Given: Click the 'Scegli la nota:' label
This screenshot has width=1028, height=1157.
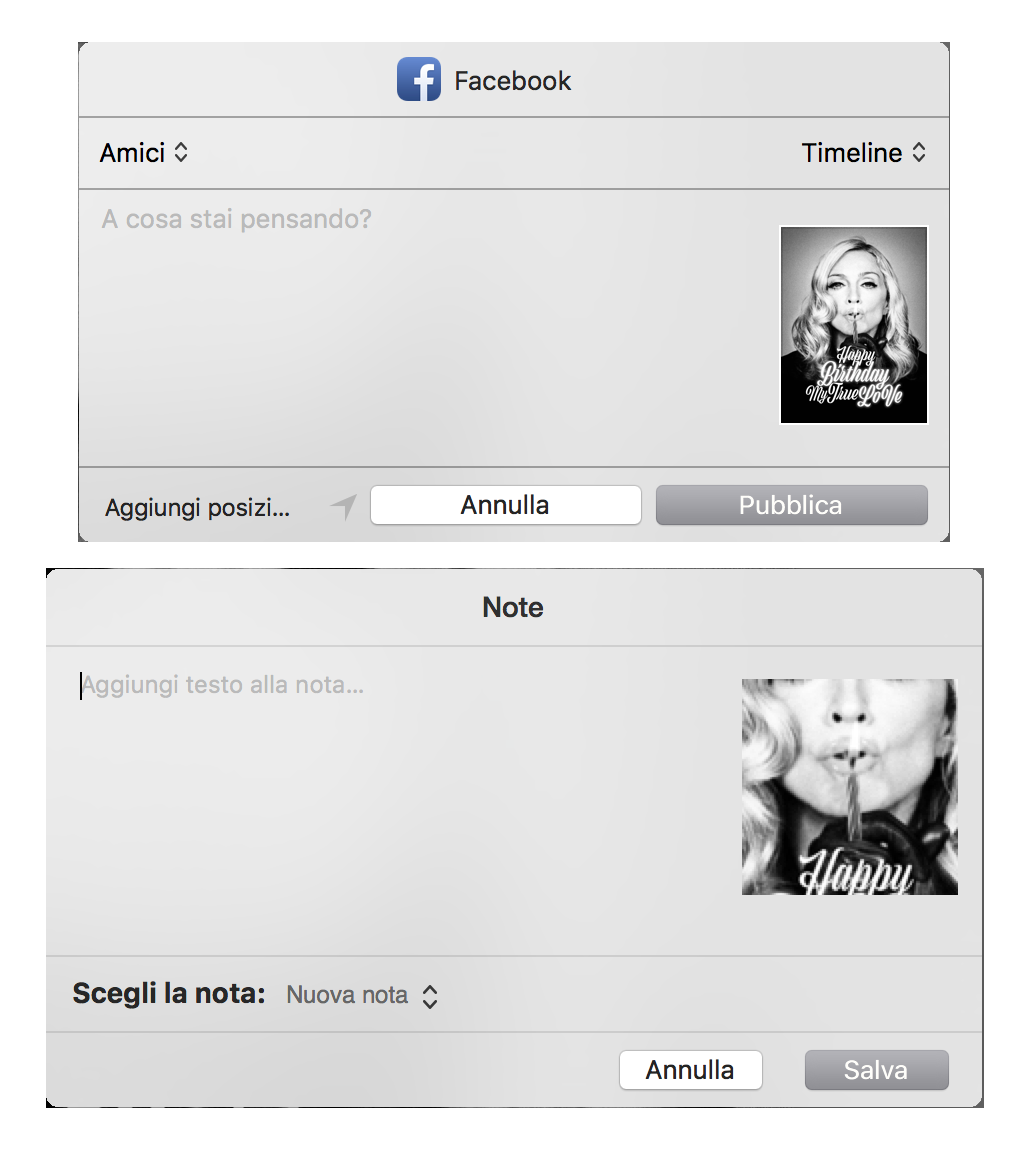Looking at the screenshot, I should click(169, 993).
